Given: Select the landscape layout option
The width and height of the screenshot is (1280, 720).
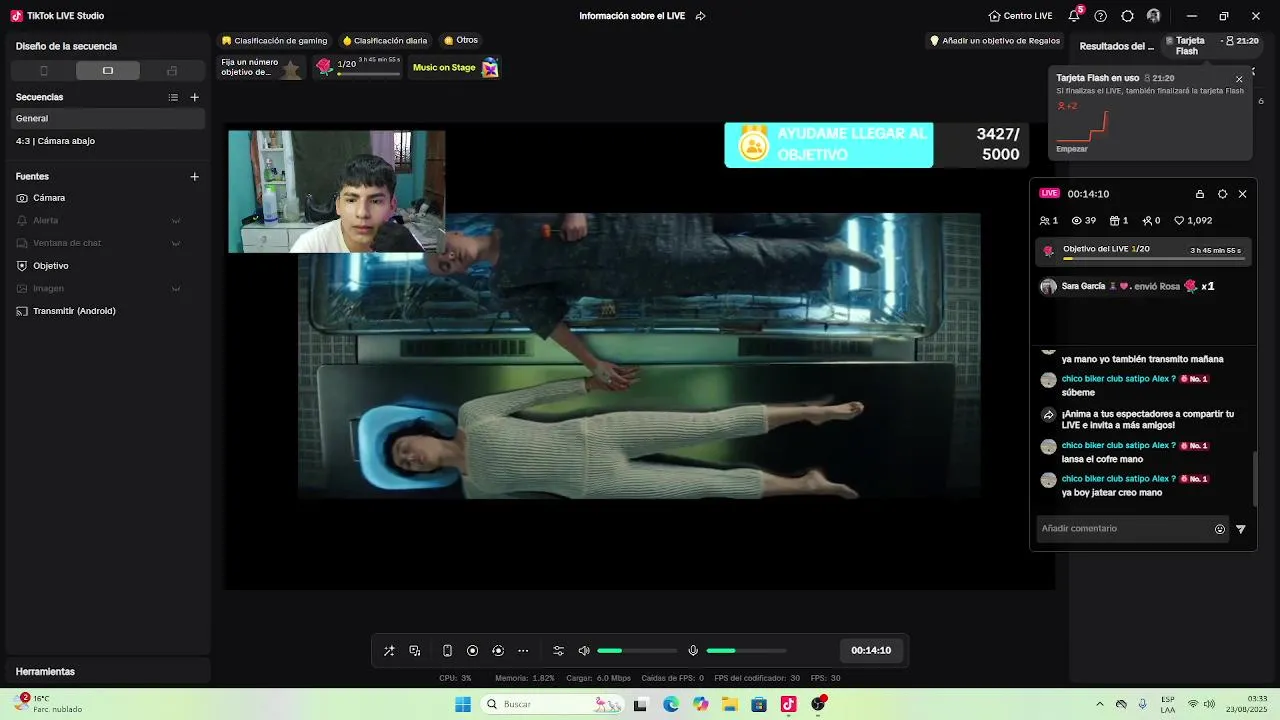Looking at the screenshot, I should coord(108,71).
